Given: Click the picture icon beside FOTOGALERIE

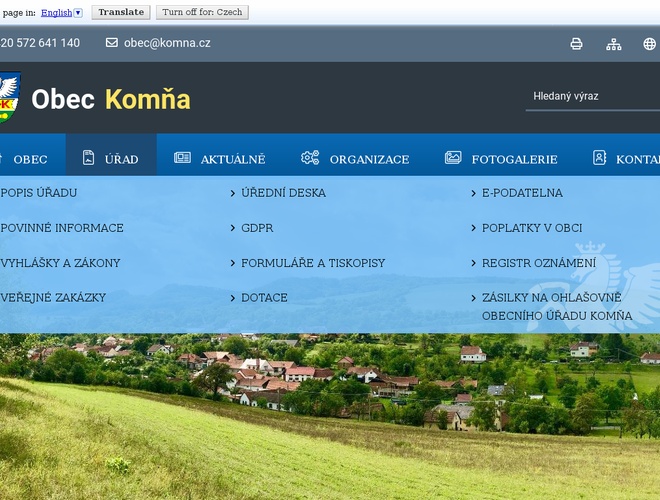Looking at the screenshot, I should [x=453, y=158].
